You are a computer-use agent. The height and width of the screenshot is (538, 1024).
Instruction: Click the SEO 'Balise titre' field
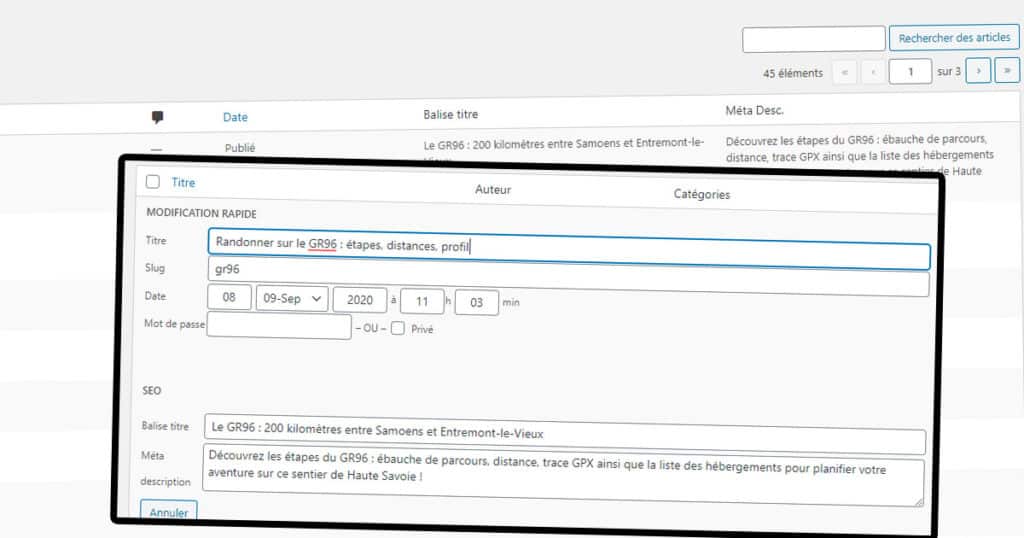565,434
